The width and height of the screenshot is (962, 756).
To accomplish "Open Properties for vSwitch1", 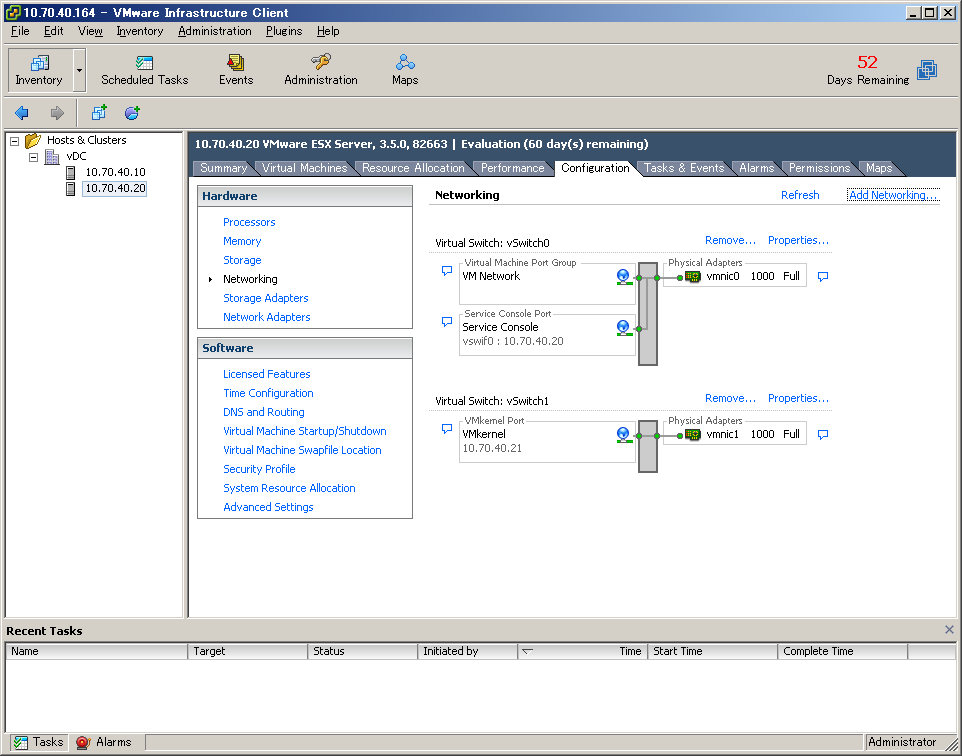I will click(x=798, y=398).
